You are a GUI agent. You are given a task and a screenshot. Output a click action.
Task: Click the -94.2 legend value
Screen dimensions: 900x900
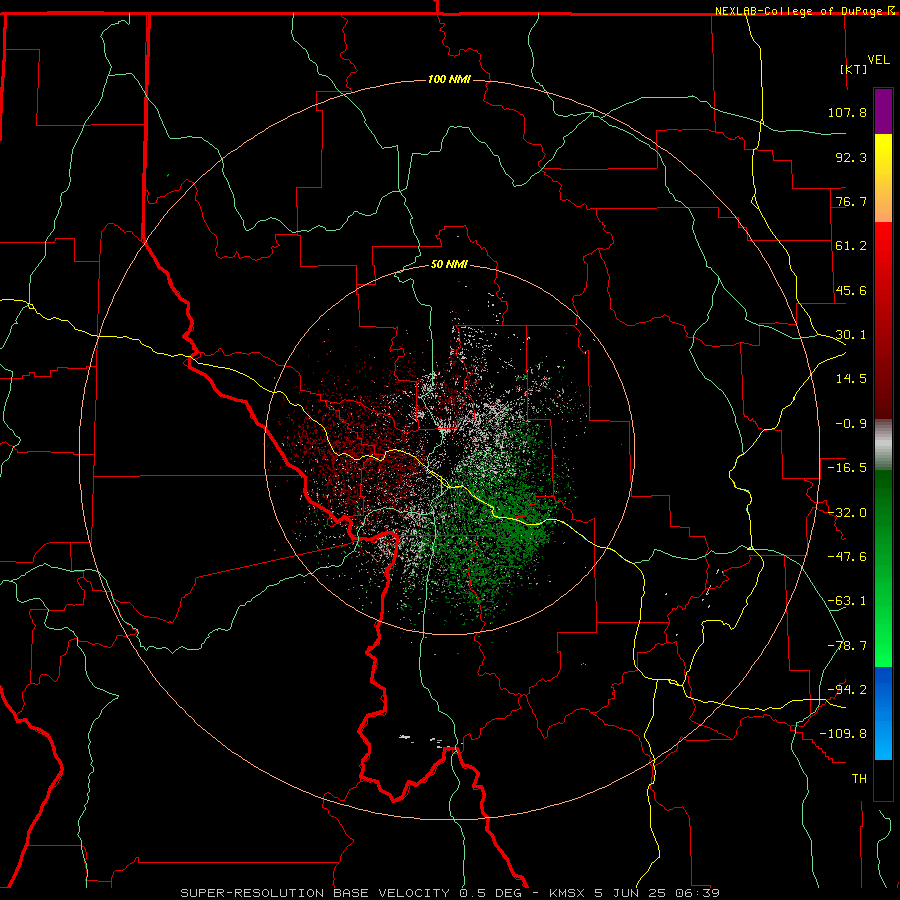[x=847, y=689]
